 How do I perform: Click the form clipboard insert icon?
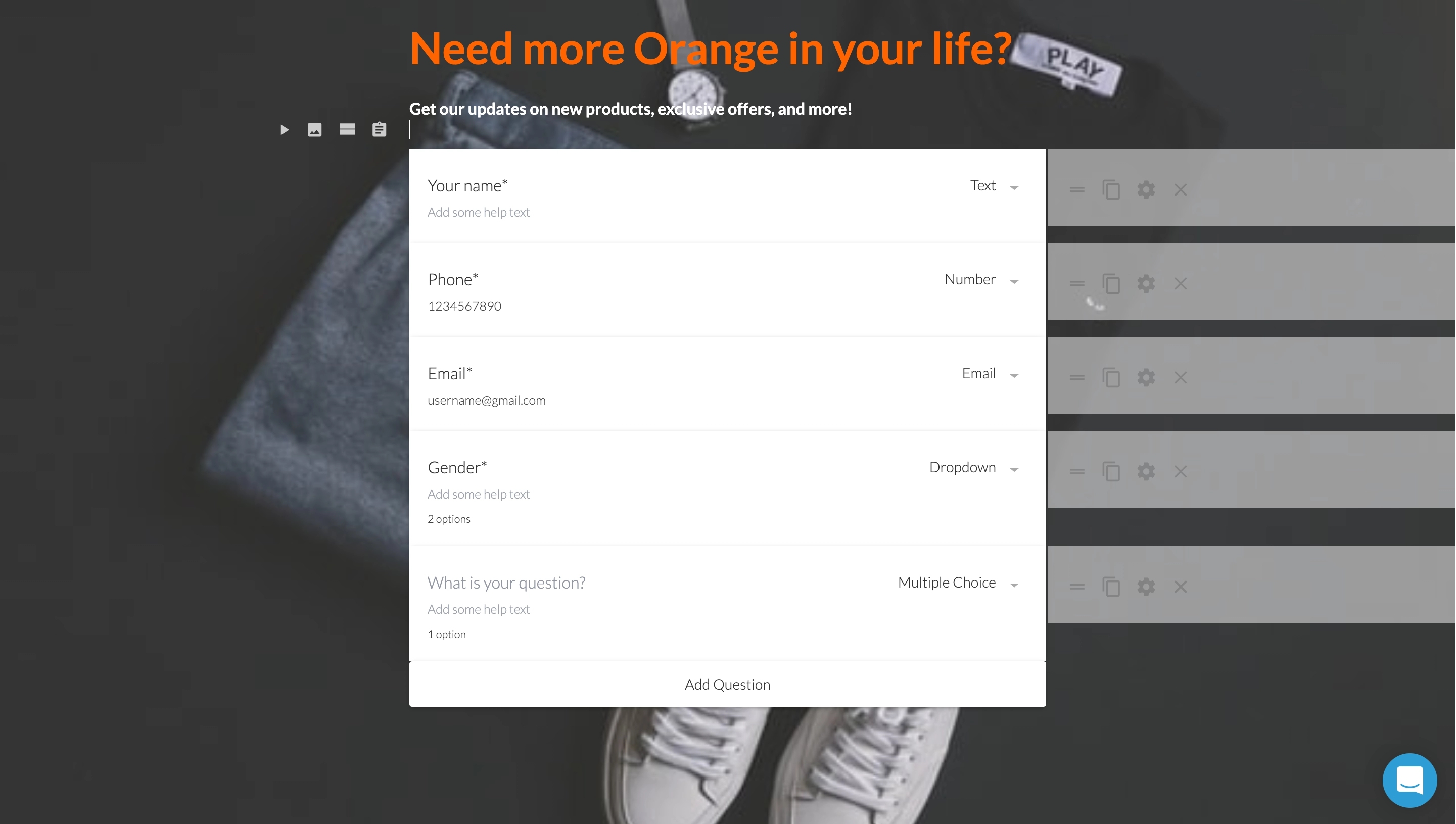379,130
